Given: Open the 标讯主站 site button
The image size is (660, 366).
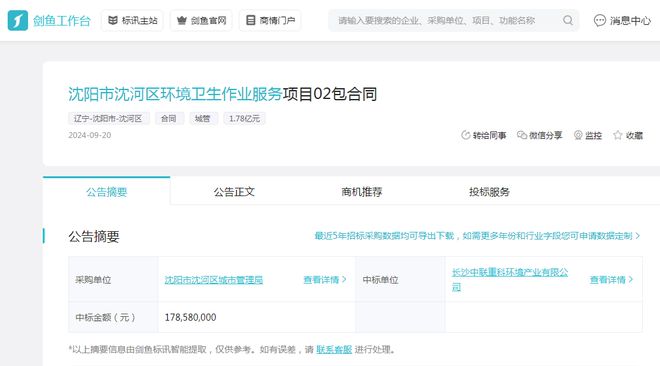Looking at the screenshot, I should pos(132,20).
